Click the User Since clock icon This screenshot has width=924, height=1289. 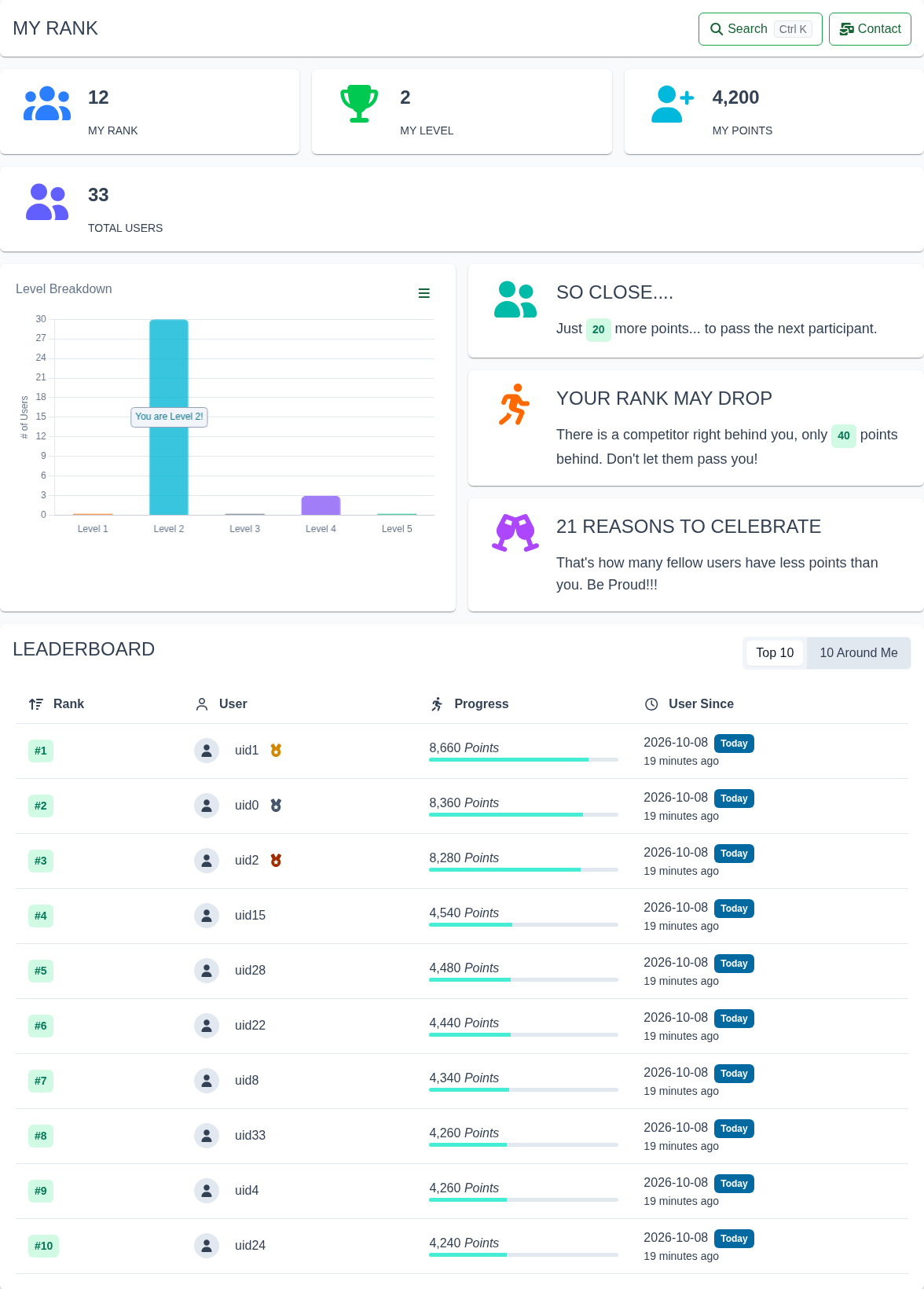point(651,704)
